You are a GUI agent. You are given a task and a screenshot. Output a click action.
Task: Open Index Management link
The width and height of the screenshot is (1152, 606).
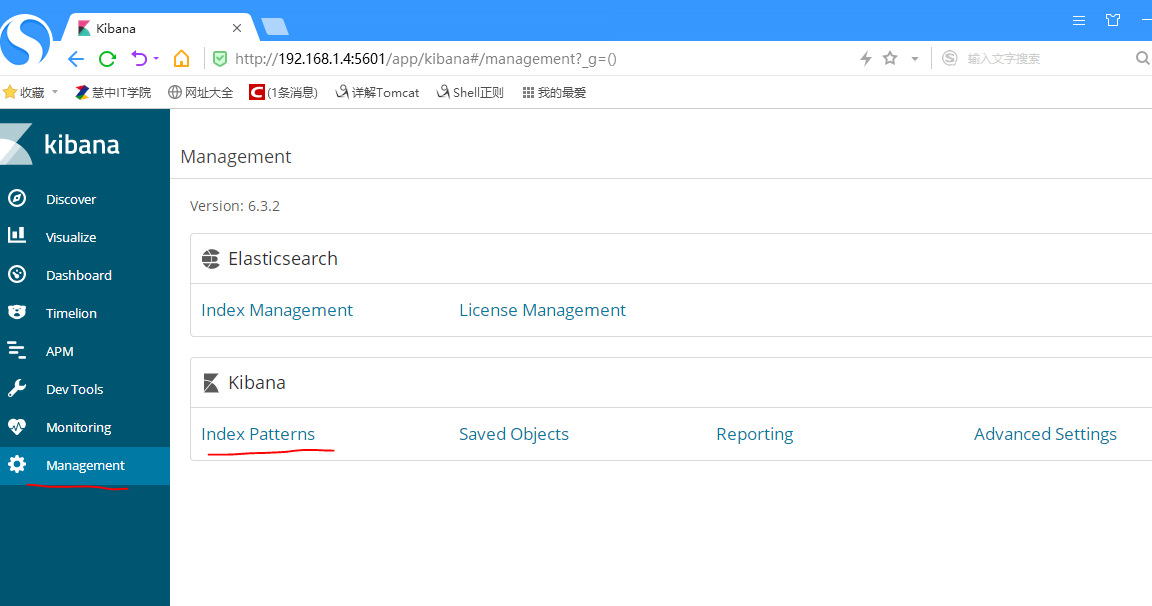(x=277, y=310)
